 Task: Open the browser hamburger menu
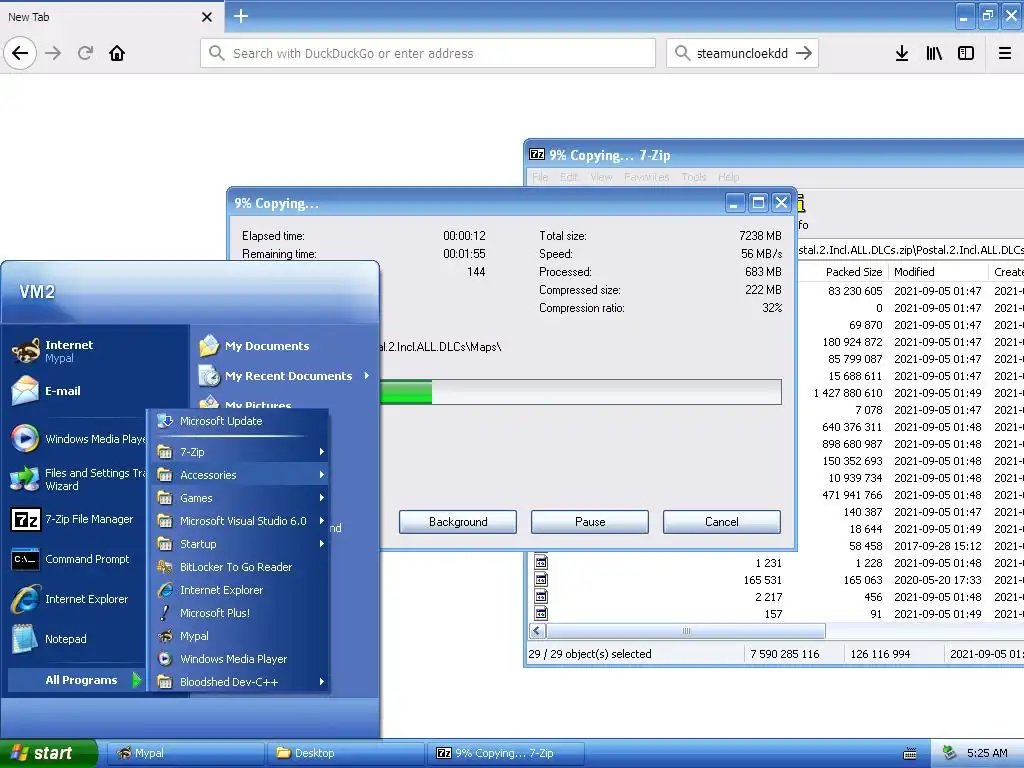pos(1005,53)
